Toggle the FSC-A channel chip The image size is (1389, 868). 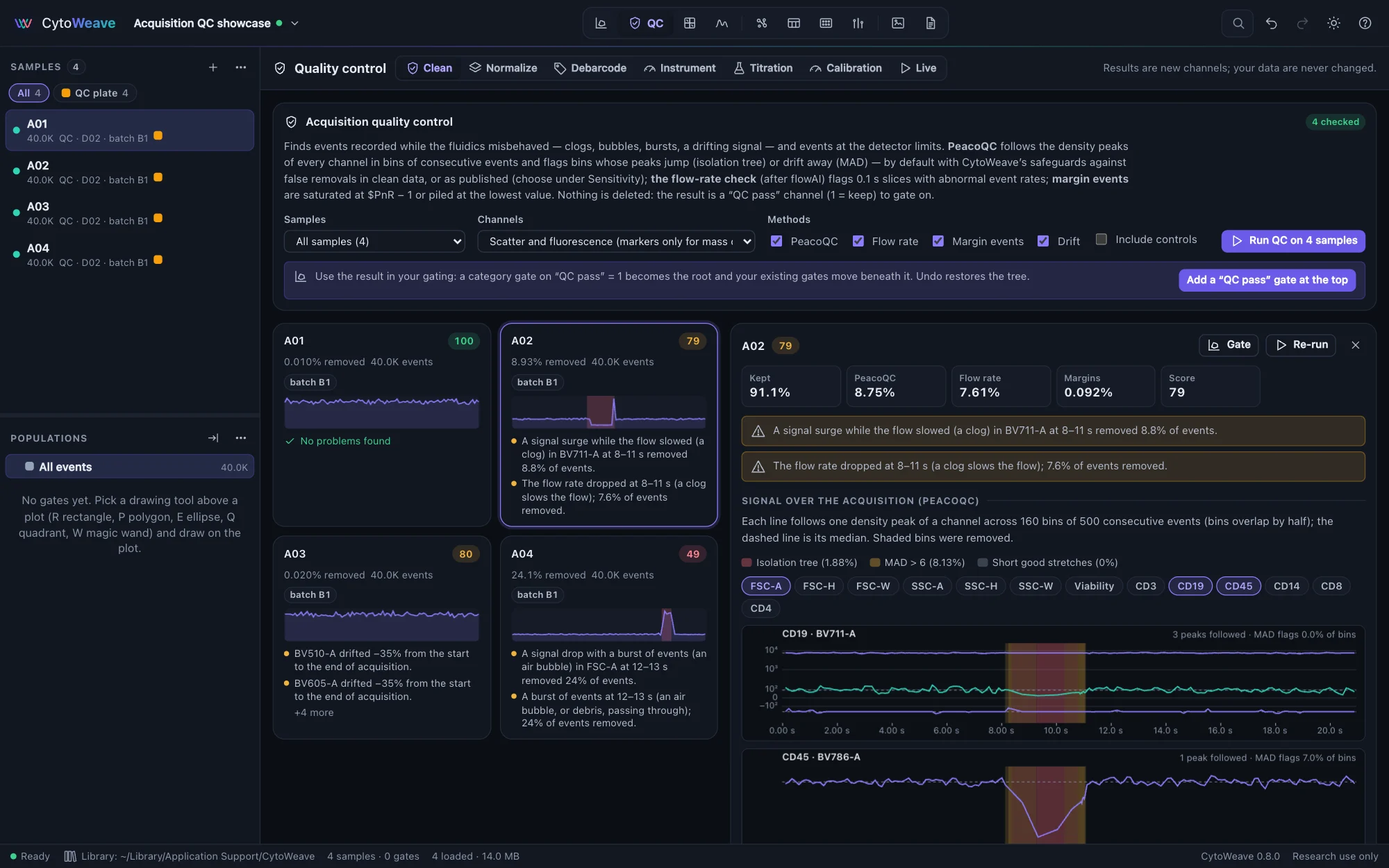(765, 586)
